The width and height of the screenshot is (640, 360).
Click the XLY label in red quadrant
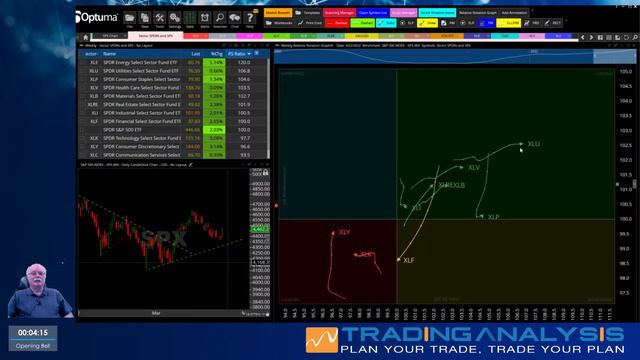coord(344,232)
